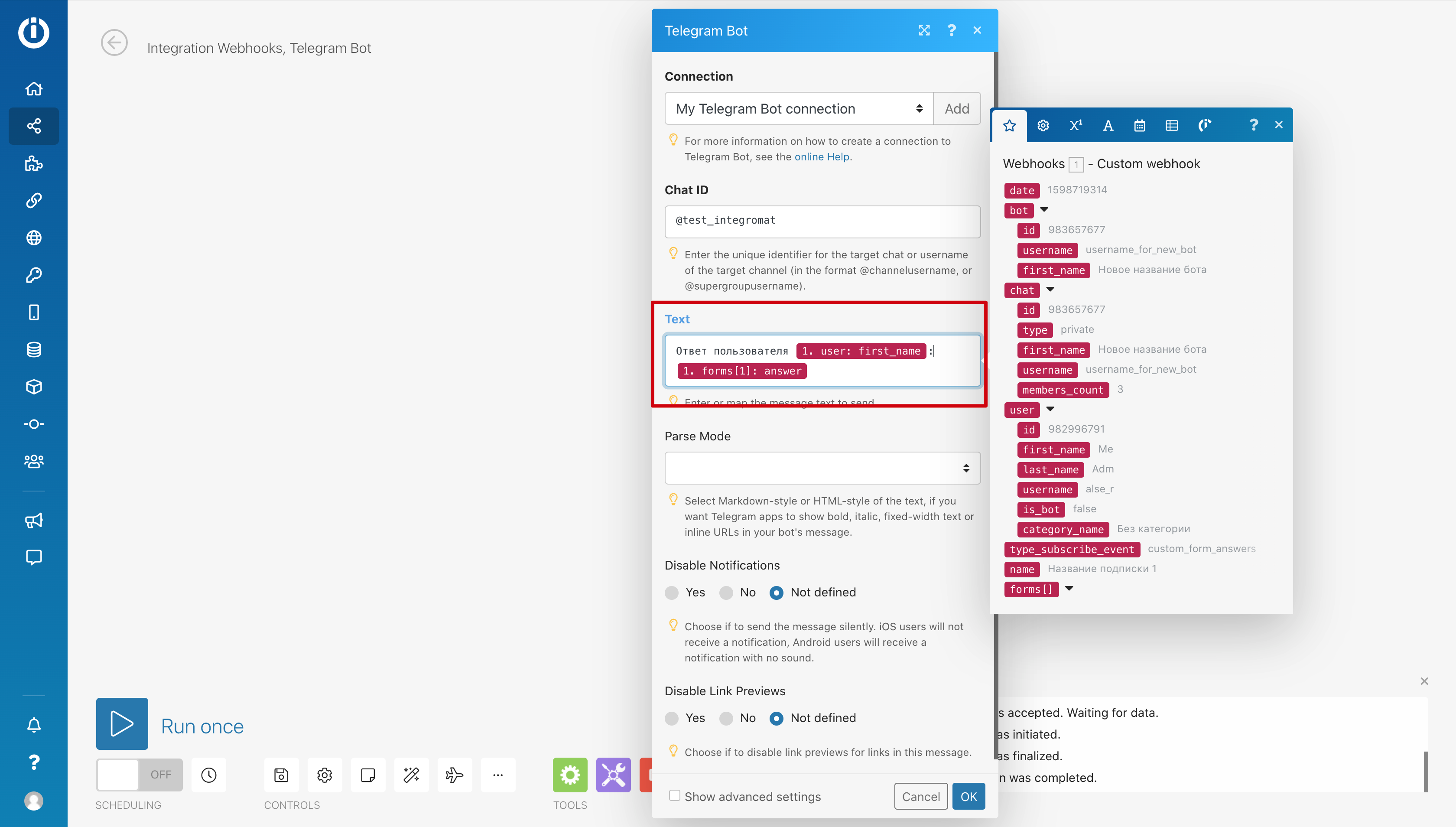Insert the category_name variable pill
Screen dimensions: 1456x827
(1063, 529)
